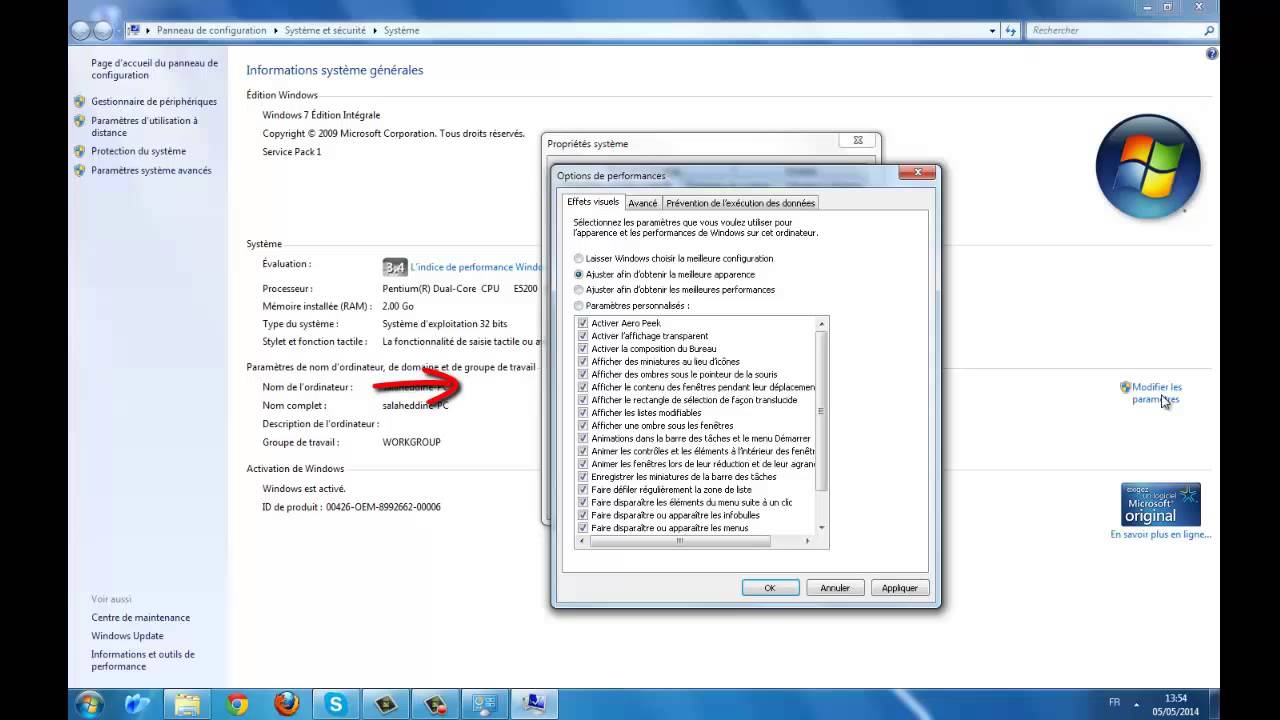Click the Microsoft original software badge
The height and width of the screenshot is (720, 1280).
(1160, 505)
